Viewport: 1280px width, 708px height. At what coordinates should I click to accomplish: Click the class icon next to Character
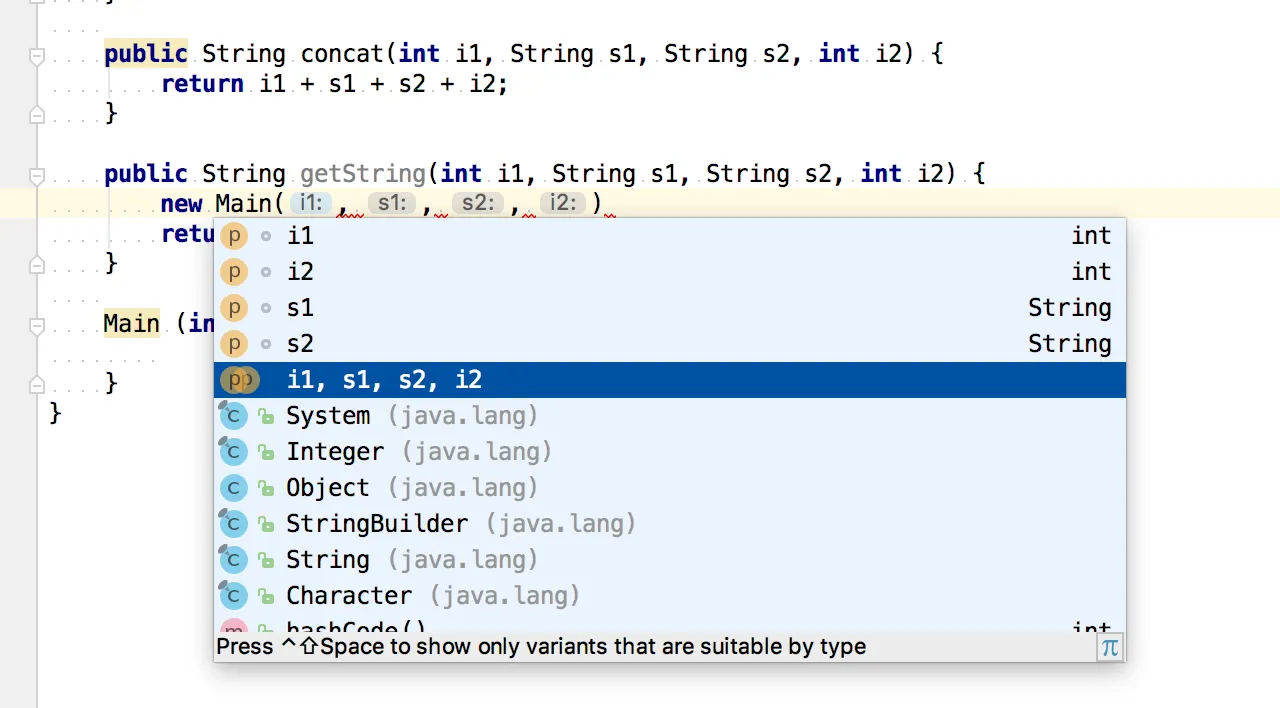click(233, 596)
